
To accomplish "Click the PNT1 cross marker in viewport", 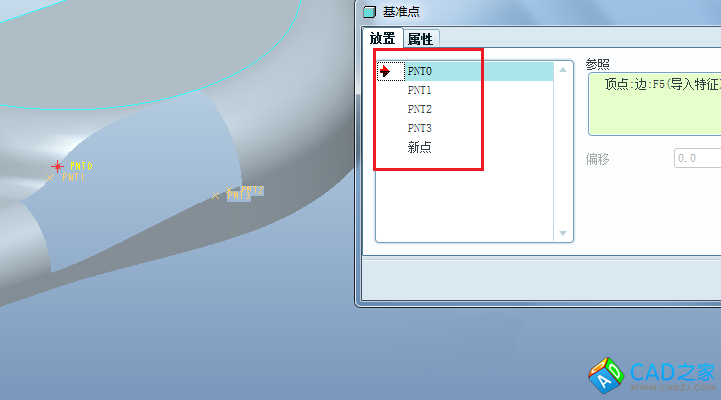I will click(51, 178).
